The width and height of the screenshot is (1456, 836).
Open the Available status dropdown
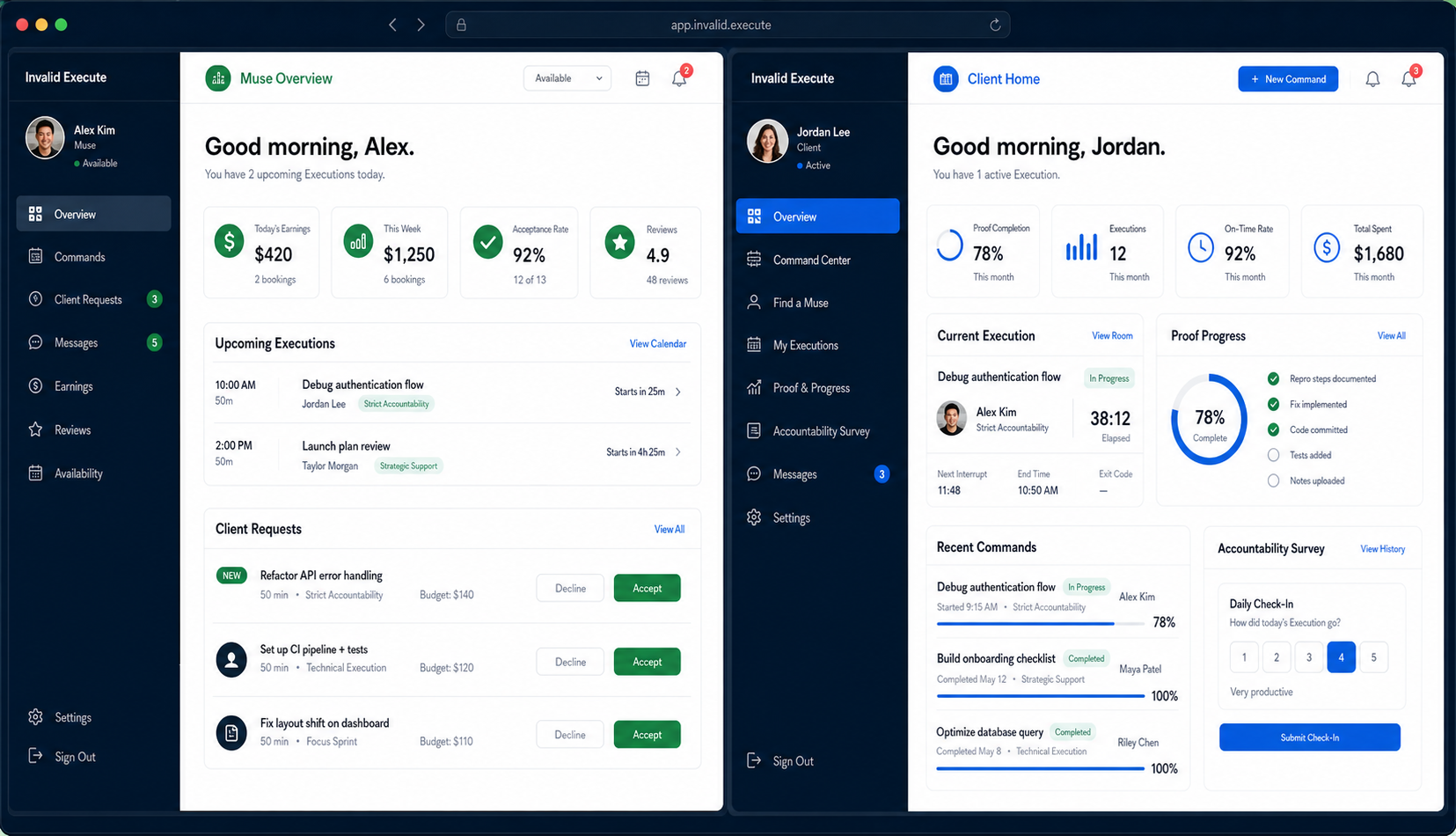[x=567, y=78]
